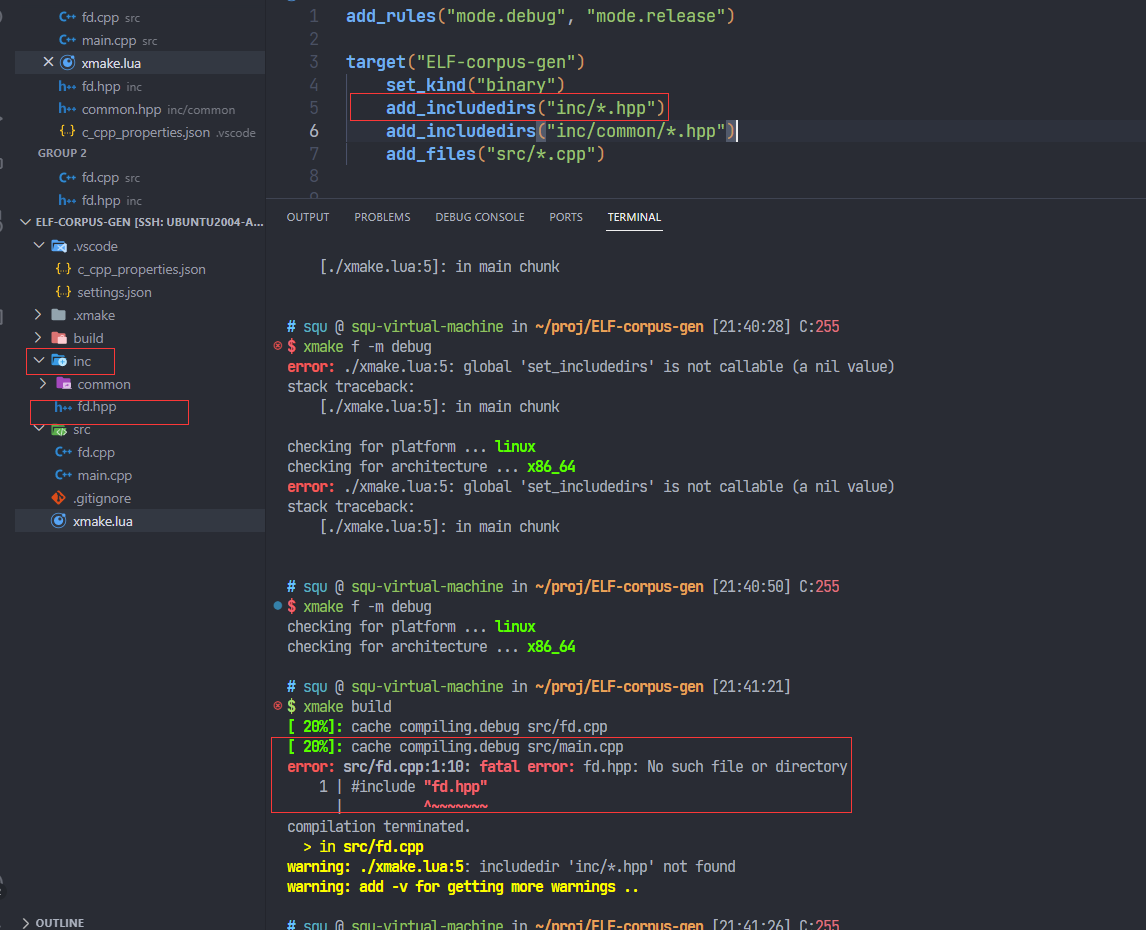Viewport: 1146px width, 930px height.
Task: Click the set_kind("binary") line
Action: click(475, 85)
